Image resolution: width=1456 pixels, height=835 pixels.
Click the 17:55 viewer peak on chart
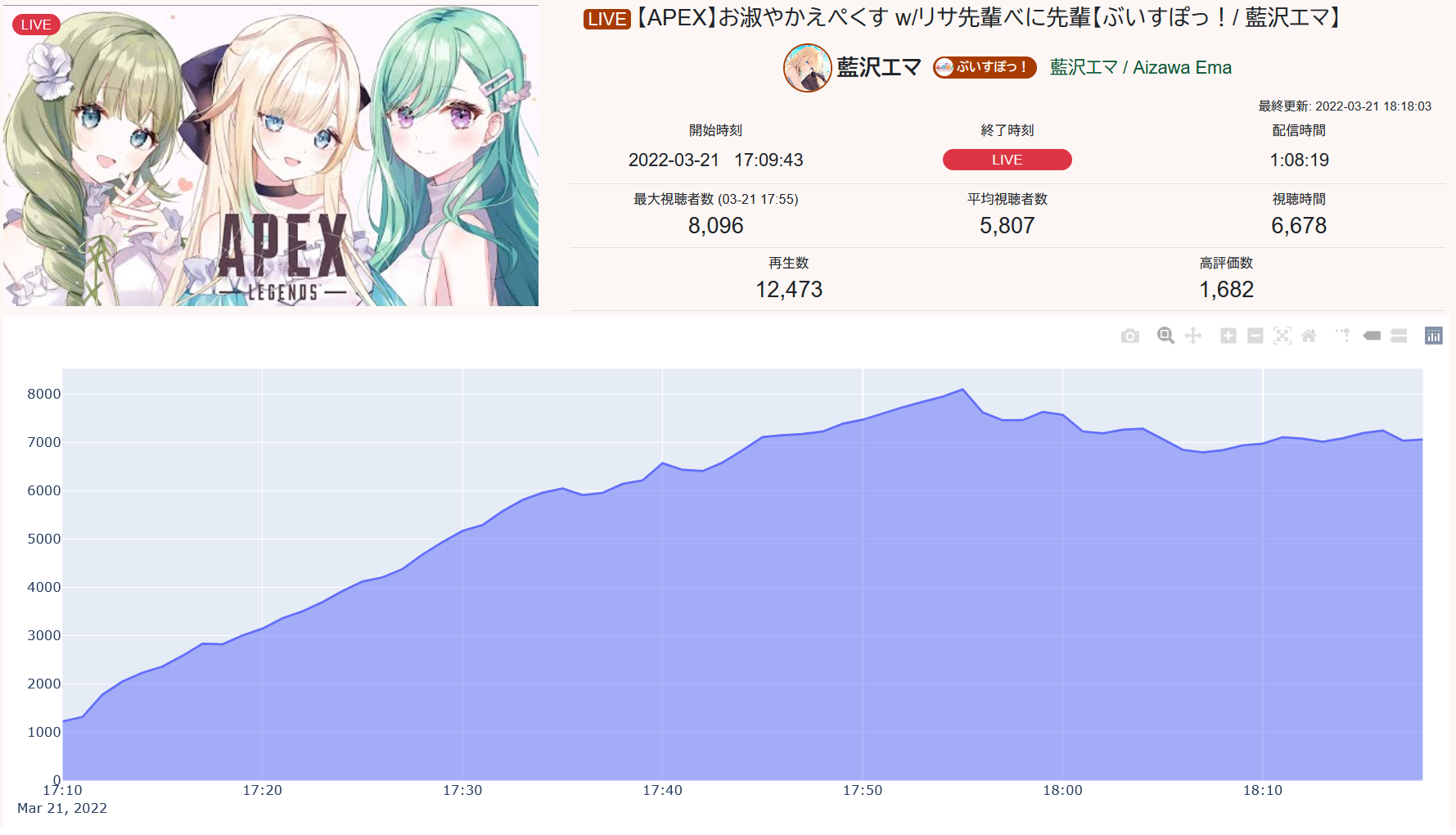[x=963, y=390]
